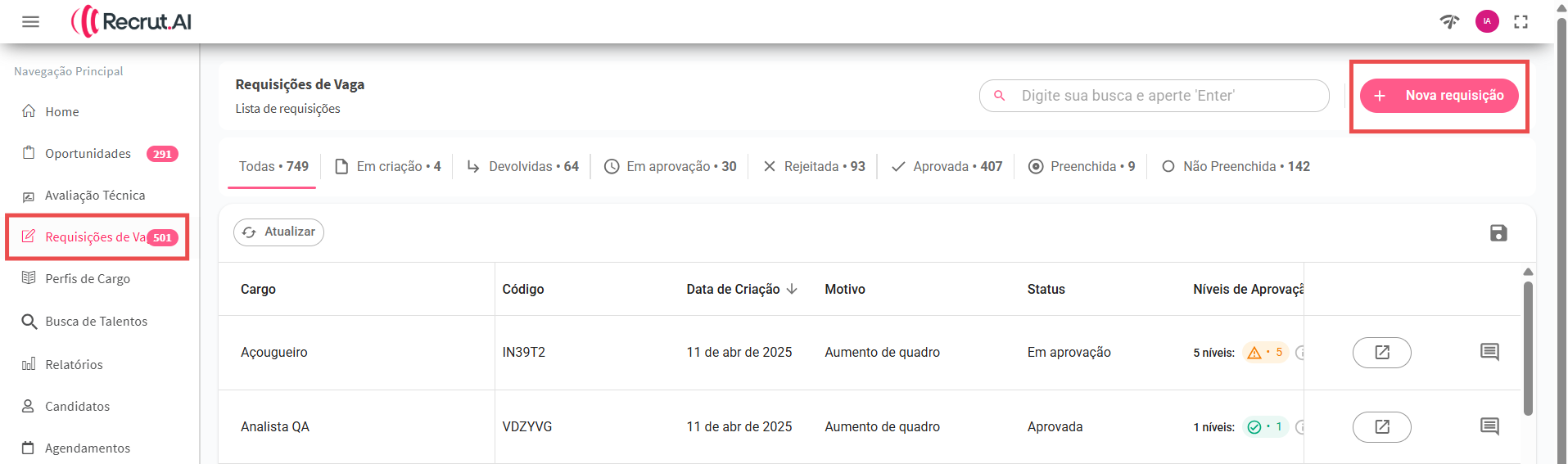Open the hamburger navigation menu
The width and height of the screenshot is (1568, 464).
(x=30, y=22)
